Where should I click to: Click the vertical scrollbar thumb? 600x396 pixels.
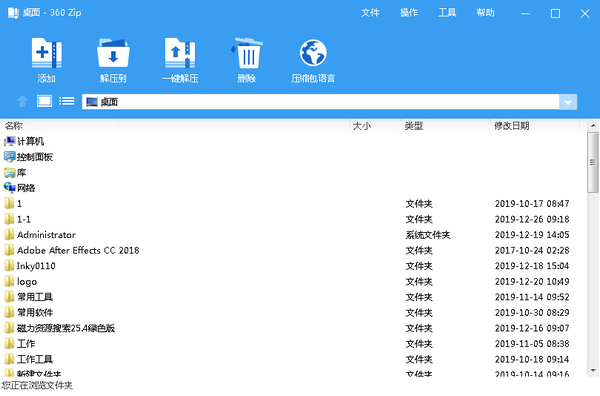pyautogui.click(x=593, y=163)
